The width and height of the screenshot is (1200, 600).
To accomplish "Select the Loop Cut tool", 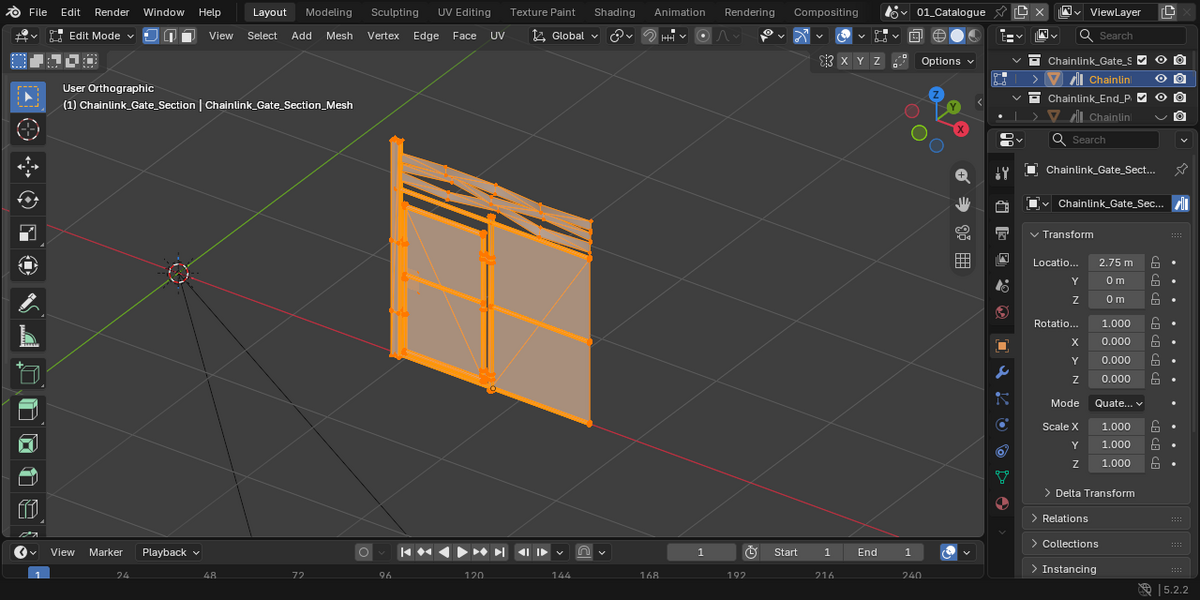I will 28,510.
